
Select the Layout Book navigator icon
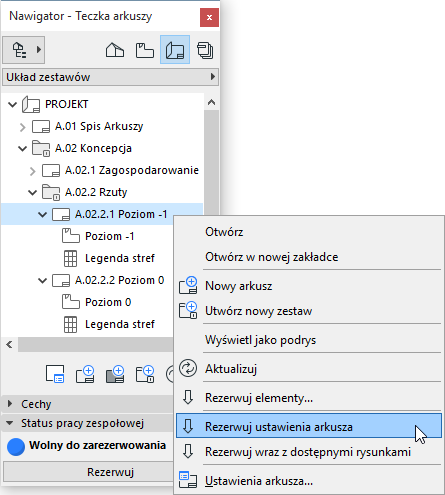tap(175, 50)
